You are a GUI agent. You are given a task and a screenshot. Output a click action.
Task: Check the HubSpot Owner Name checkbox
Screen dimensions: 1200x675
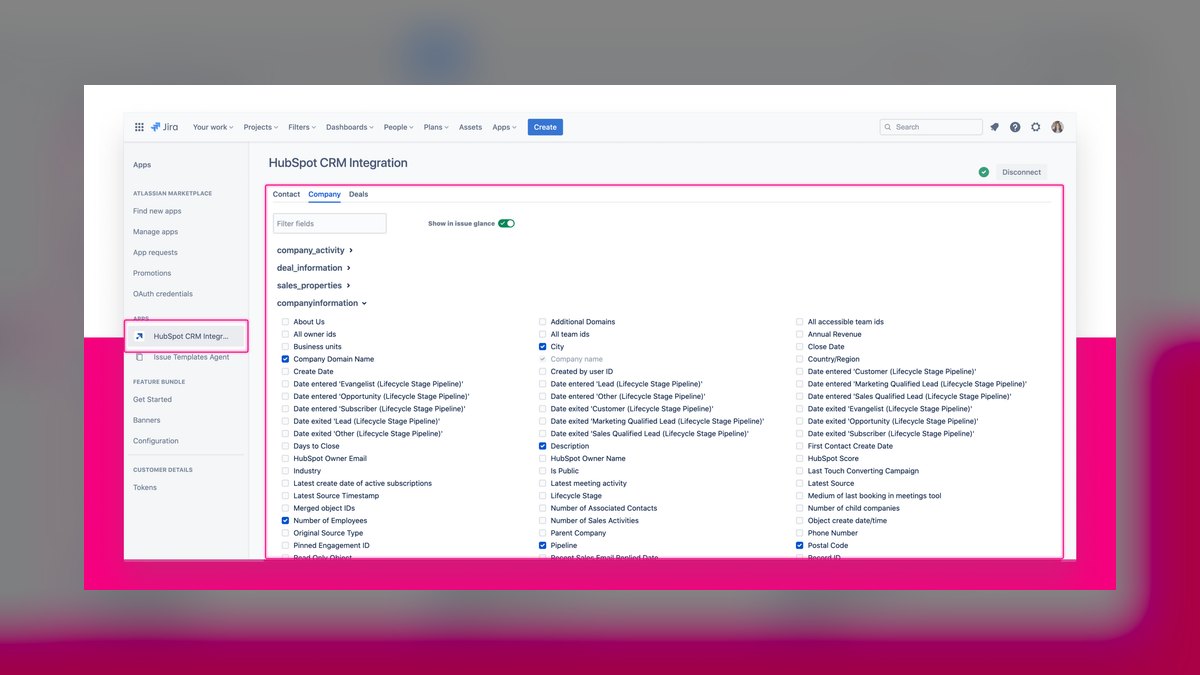click(543, 459)
